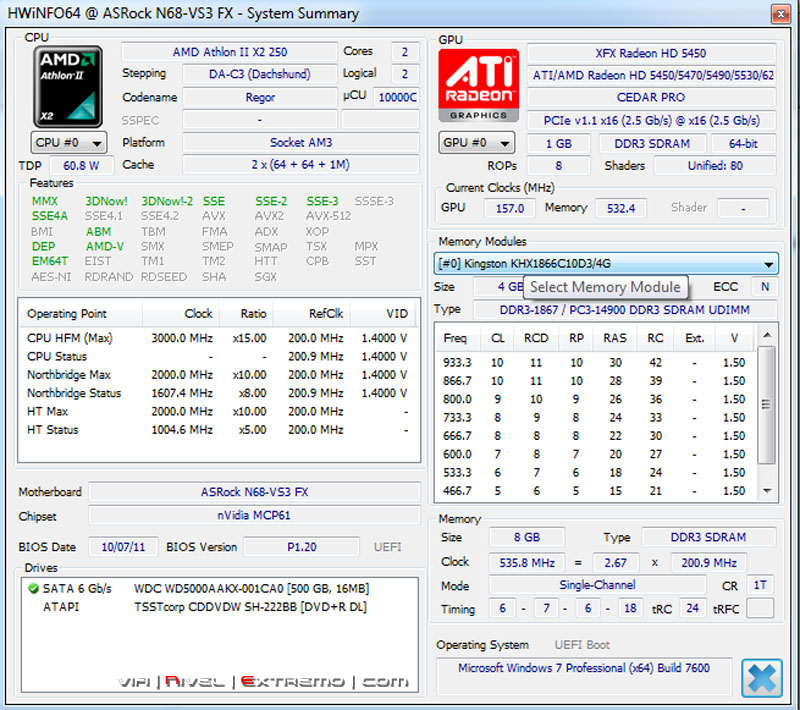Click the µCU value 10000C
Screen dimensions: 800x710
[x=397, y=97]
